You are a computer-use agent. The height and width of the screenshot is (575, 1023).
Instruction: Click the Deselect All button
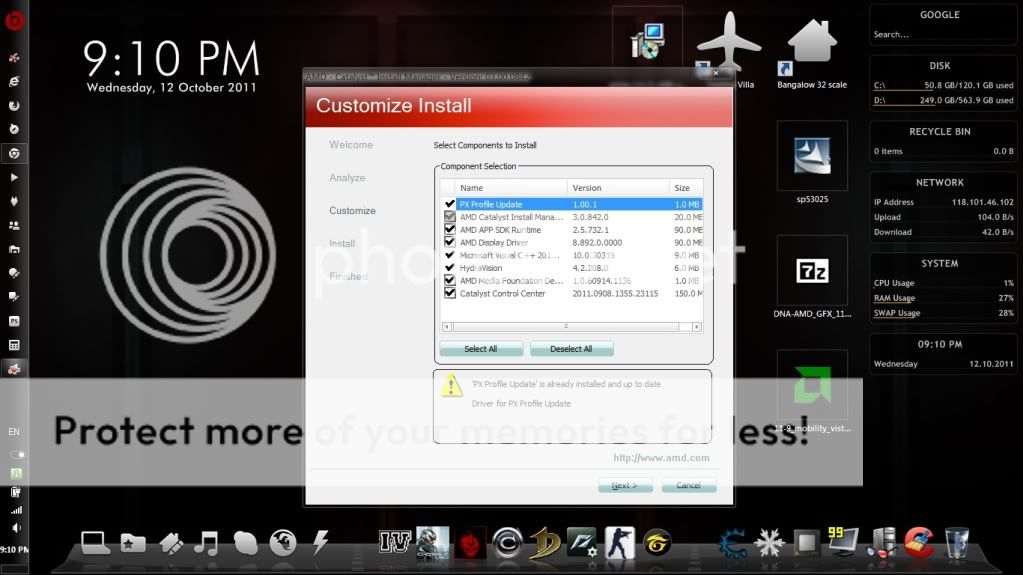pos(571,349)
